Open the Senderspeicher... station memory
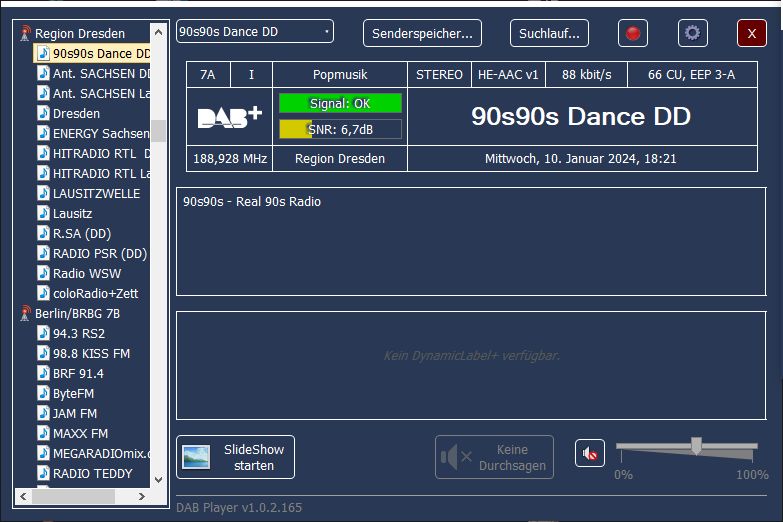 pyautogui.click(x=422, y=33)
